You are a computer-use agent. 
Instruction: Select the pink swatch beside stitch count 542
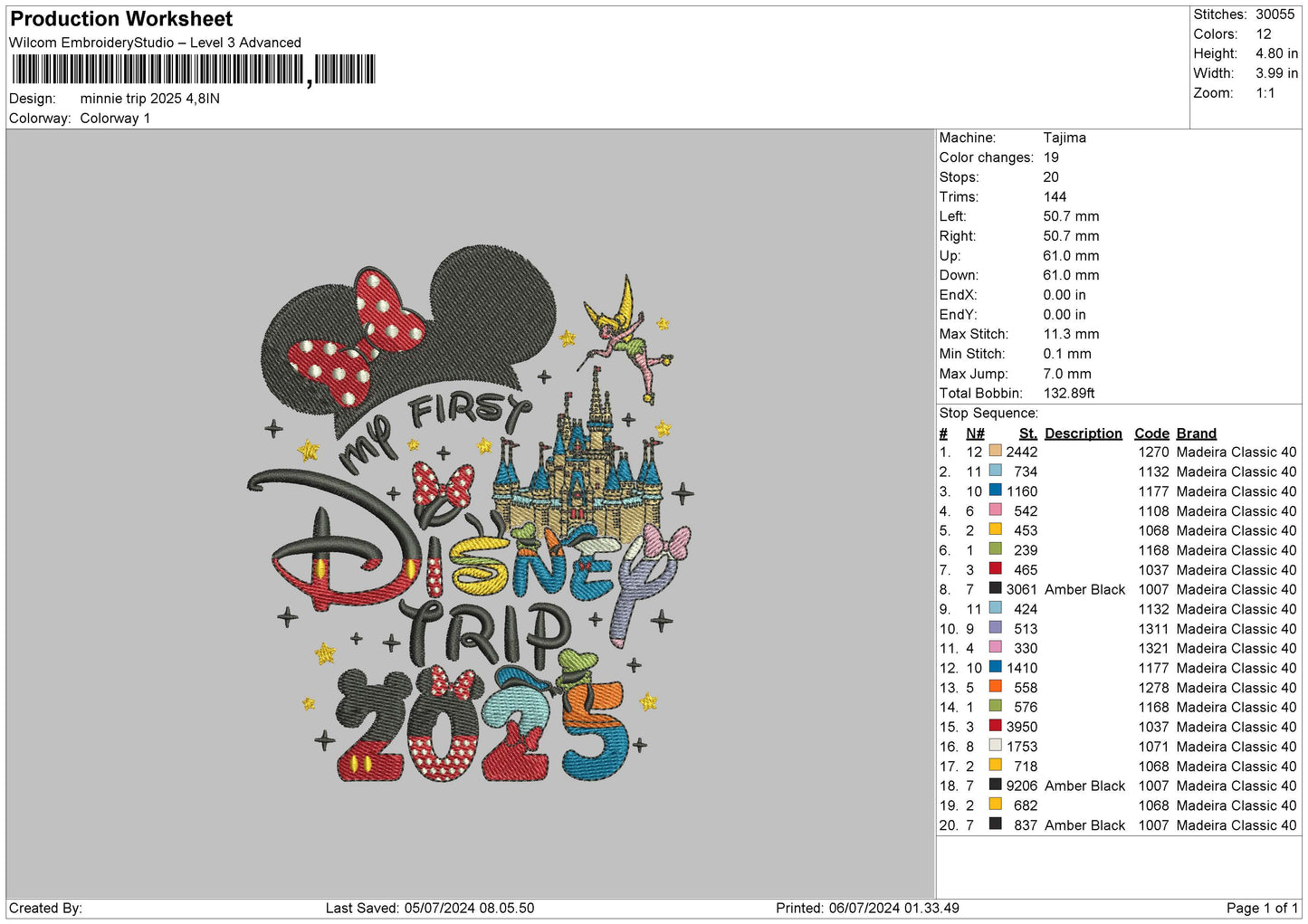(996, 510)
